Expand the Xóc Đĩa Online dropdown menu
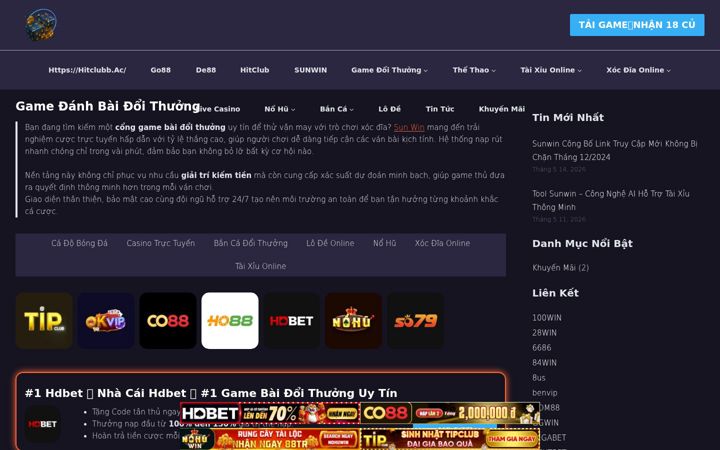The image size is (720, 450). click(x=638, y=70)
